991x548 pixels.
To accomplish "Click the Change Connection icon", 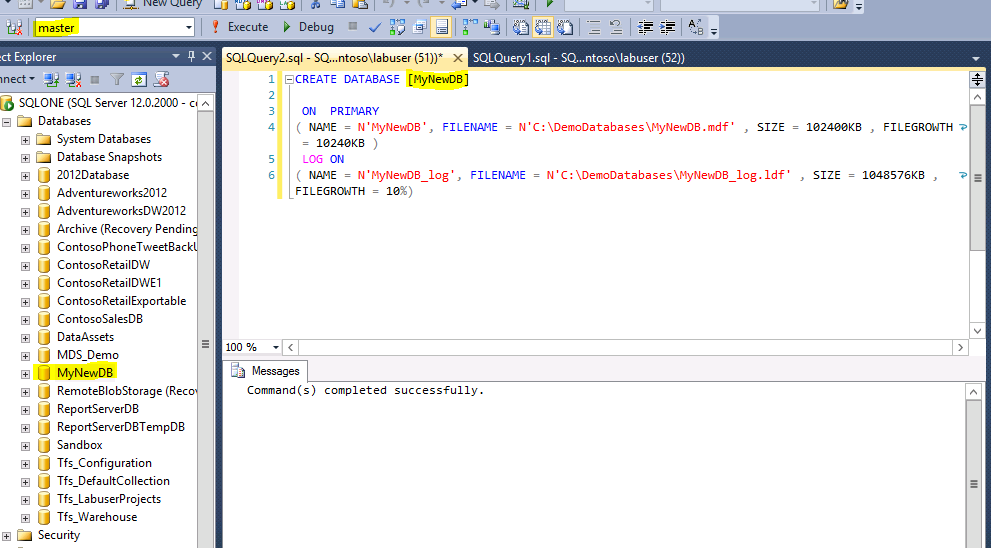I will pyautogui.click(x=14, y=27).
